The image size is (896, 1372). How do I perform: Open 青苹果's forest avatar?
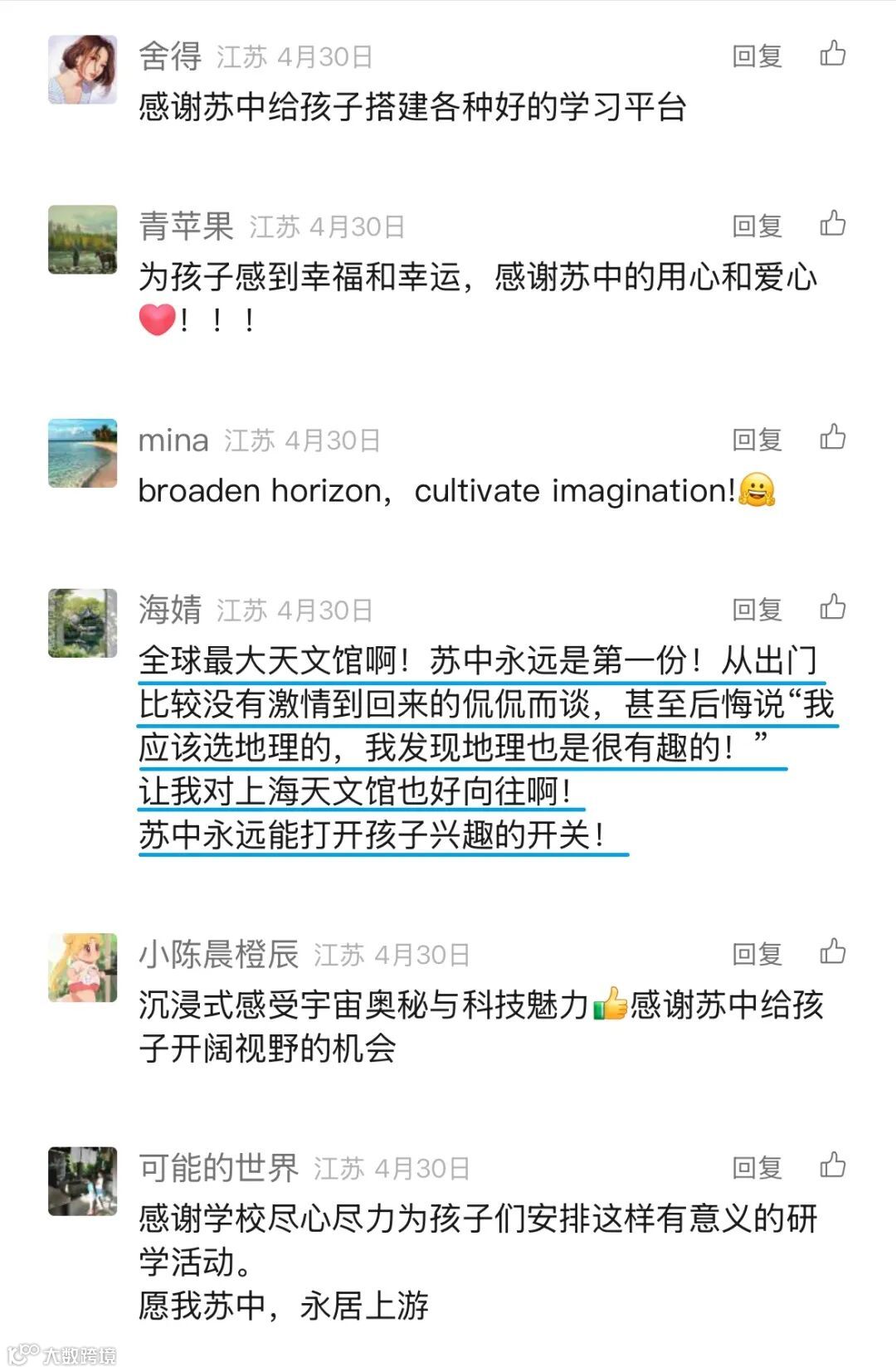coord(82,240)
